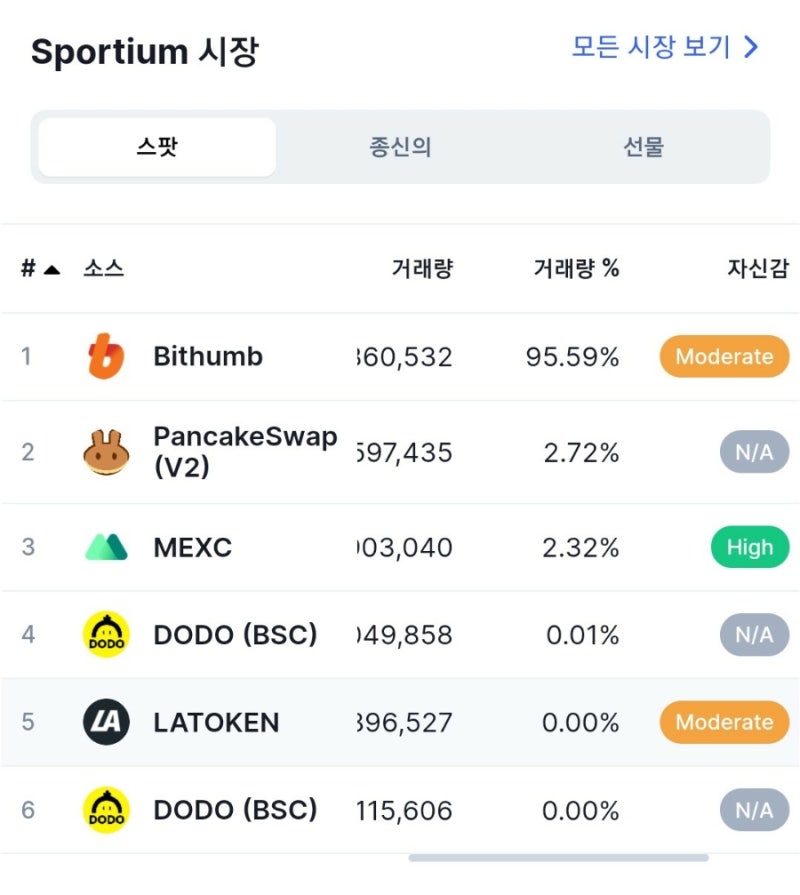800x895 pixels.
Task: Open the PancakeSwap (V2) market name
Action: tap(245, 451)
